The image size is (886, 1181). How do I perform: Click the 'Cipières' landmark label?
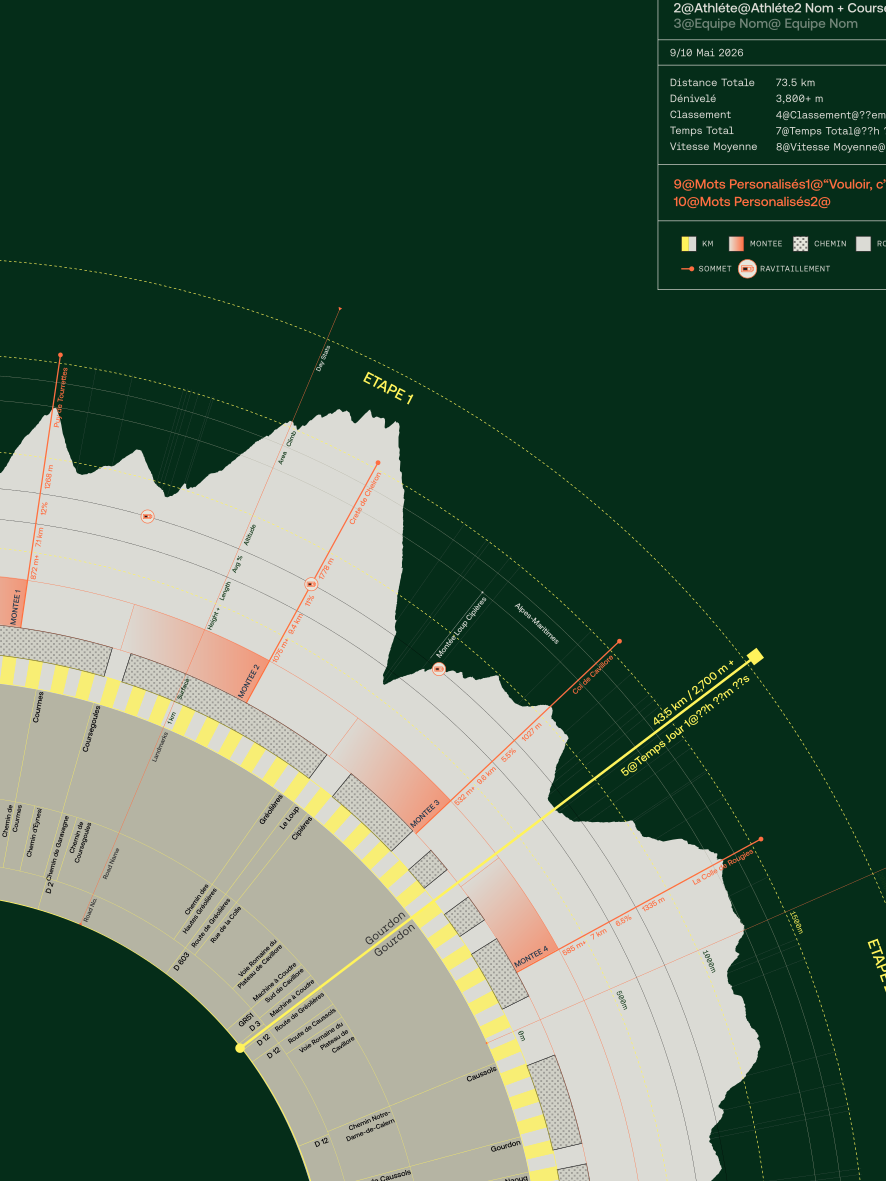[302, 829]
